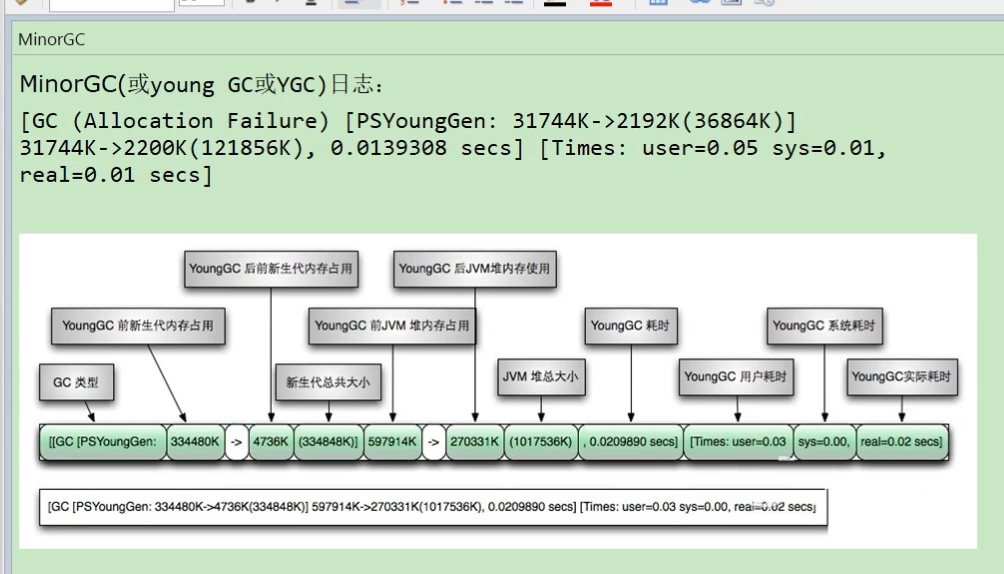This screenshot has height=574, width=1004.
Task: Click the (1017536K) diagram cell
Action: pyautogui.click(x=541, y=442)
